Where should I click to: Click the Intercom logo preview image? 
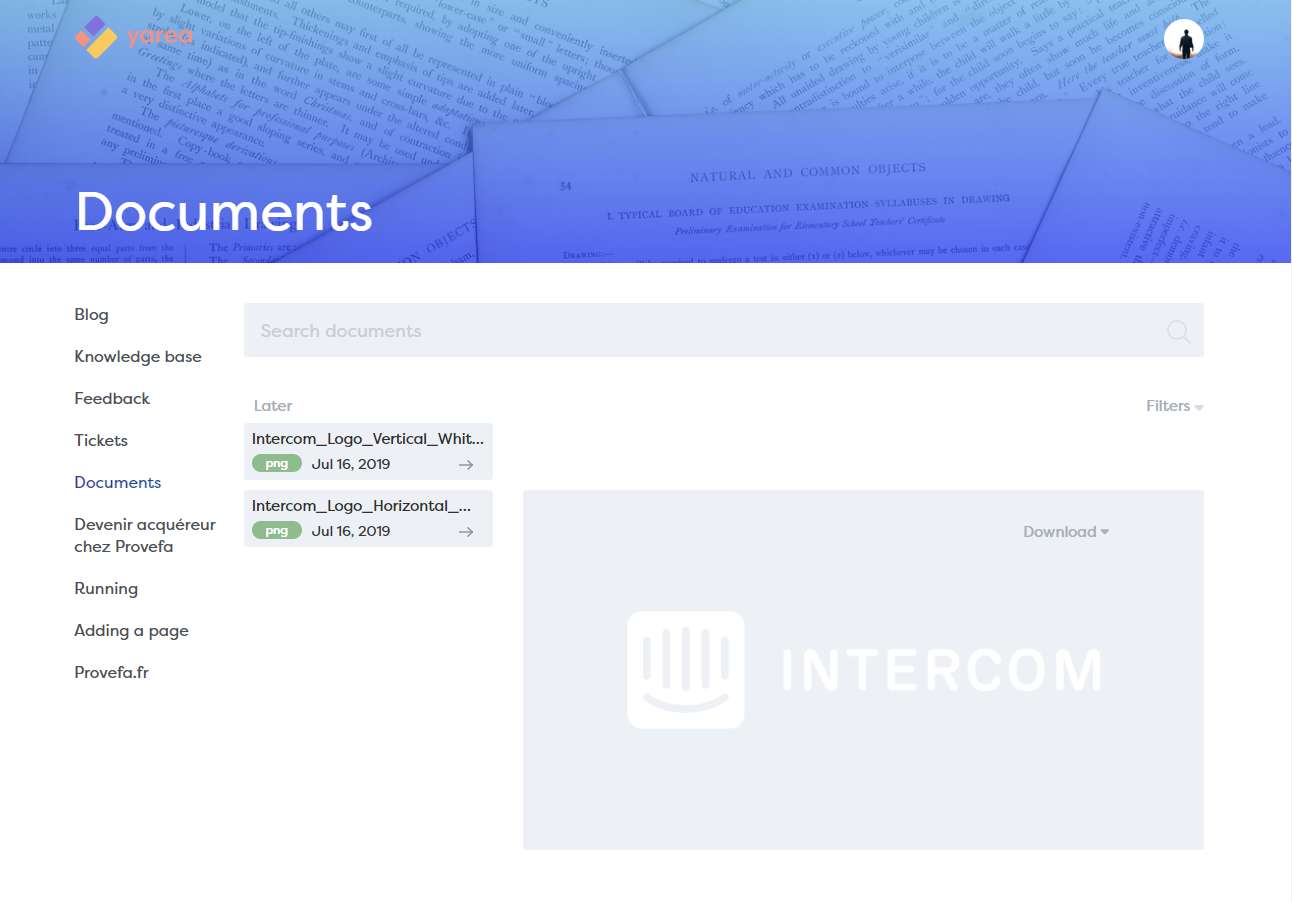pos(864,670)
